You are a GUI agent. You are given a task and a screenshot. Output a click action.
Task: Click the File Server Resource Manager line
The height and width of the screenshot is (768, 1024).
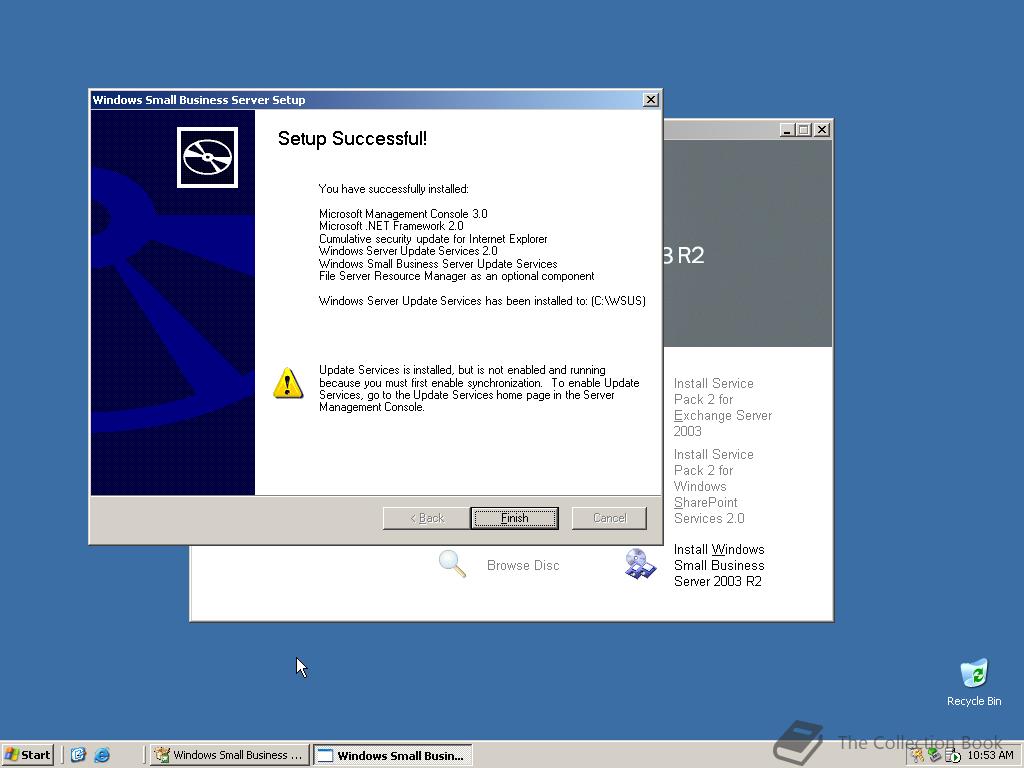(x=456, y=276)
